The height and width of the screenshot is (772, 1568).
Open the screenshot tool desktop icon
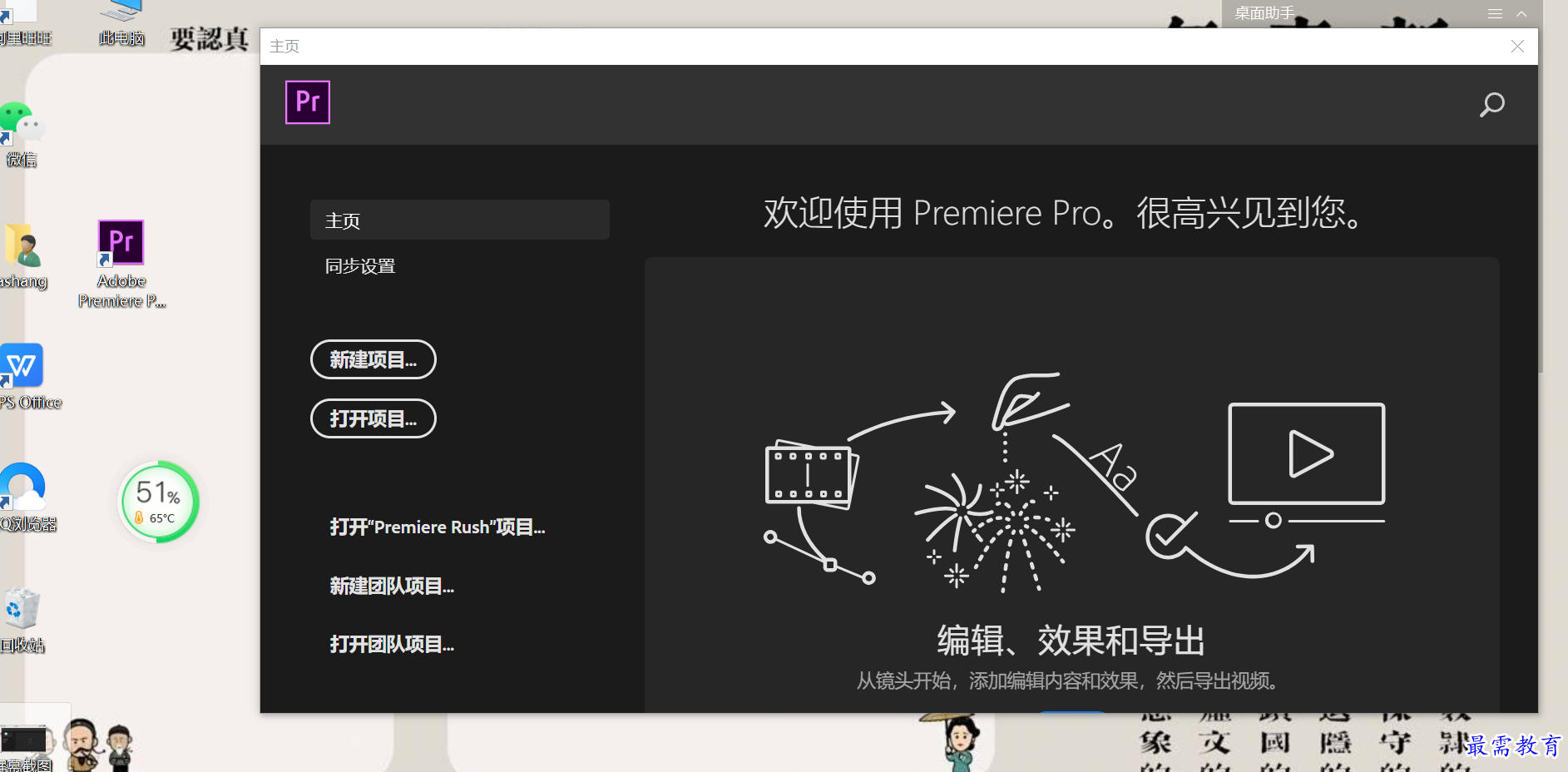click(25, 746)
